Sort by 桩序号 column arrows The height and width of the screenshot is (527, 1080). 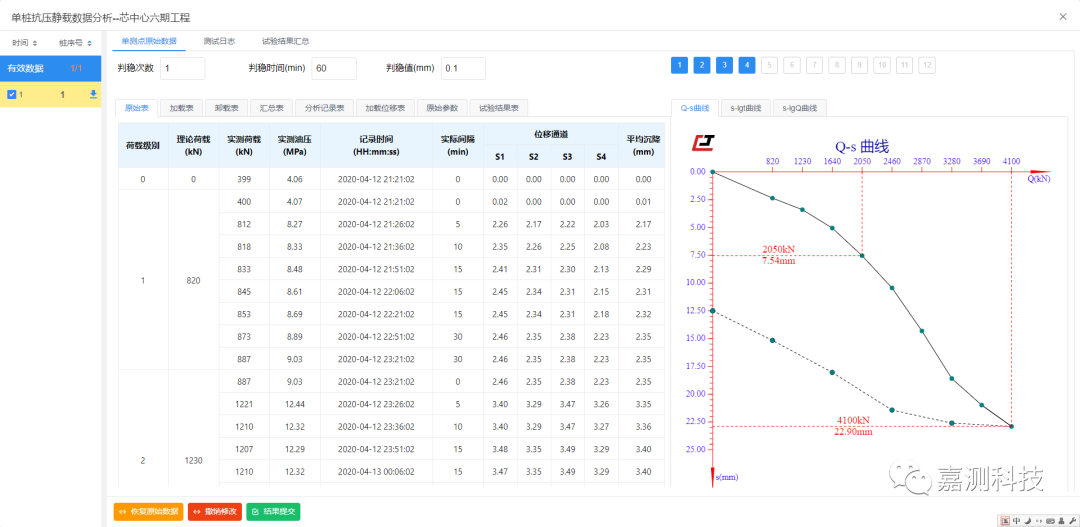coord(90,43)
